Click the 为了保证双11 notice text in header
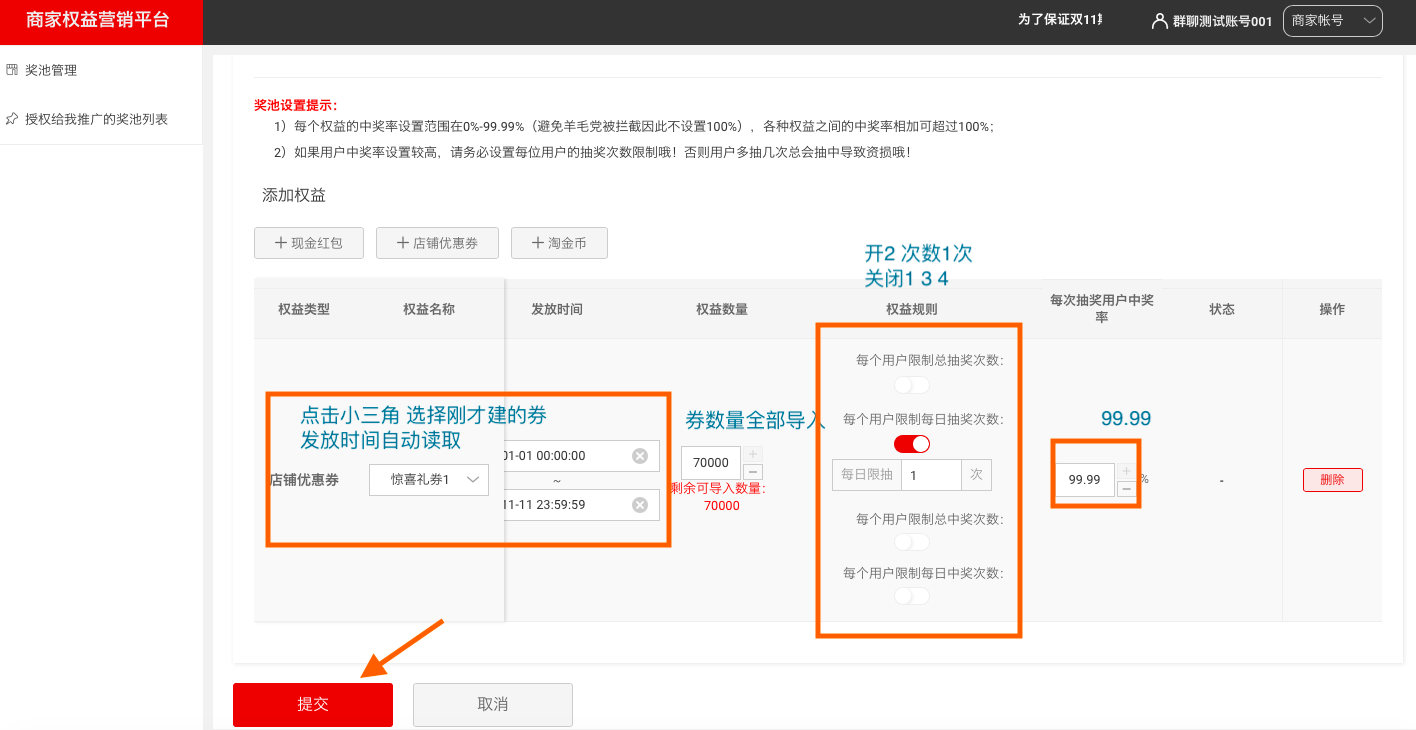This screenshot has height=730, width=1416. 1060,19
